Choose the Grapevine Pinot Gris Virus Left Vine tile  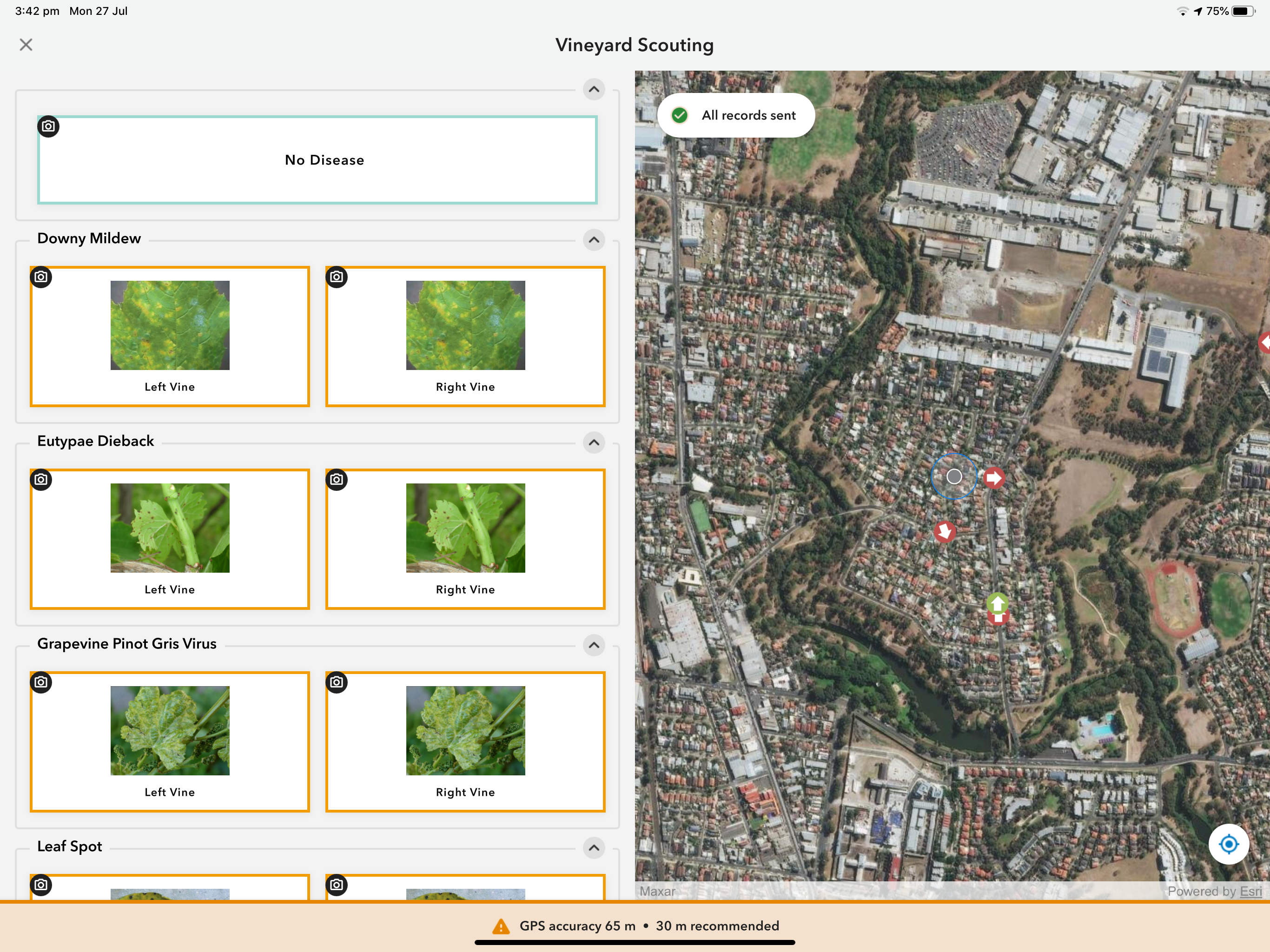pyautogui.click(x=170, y=742)
